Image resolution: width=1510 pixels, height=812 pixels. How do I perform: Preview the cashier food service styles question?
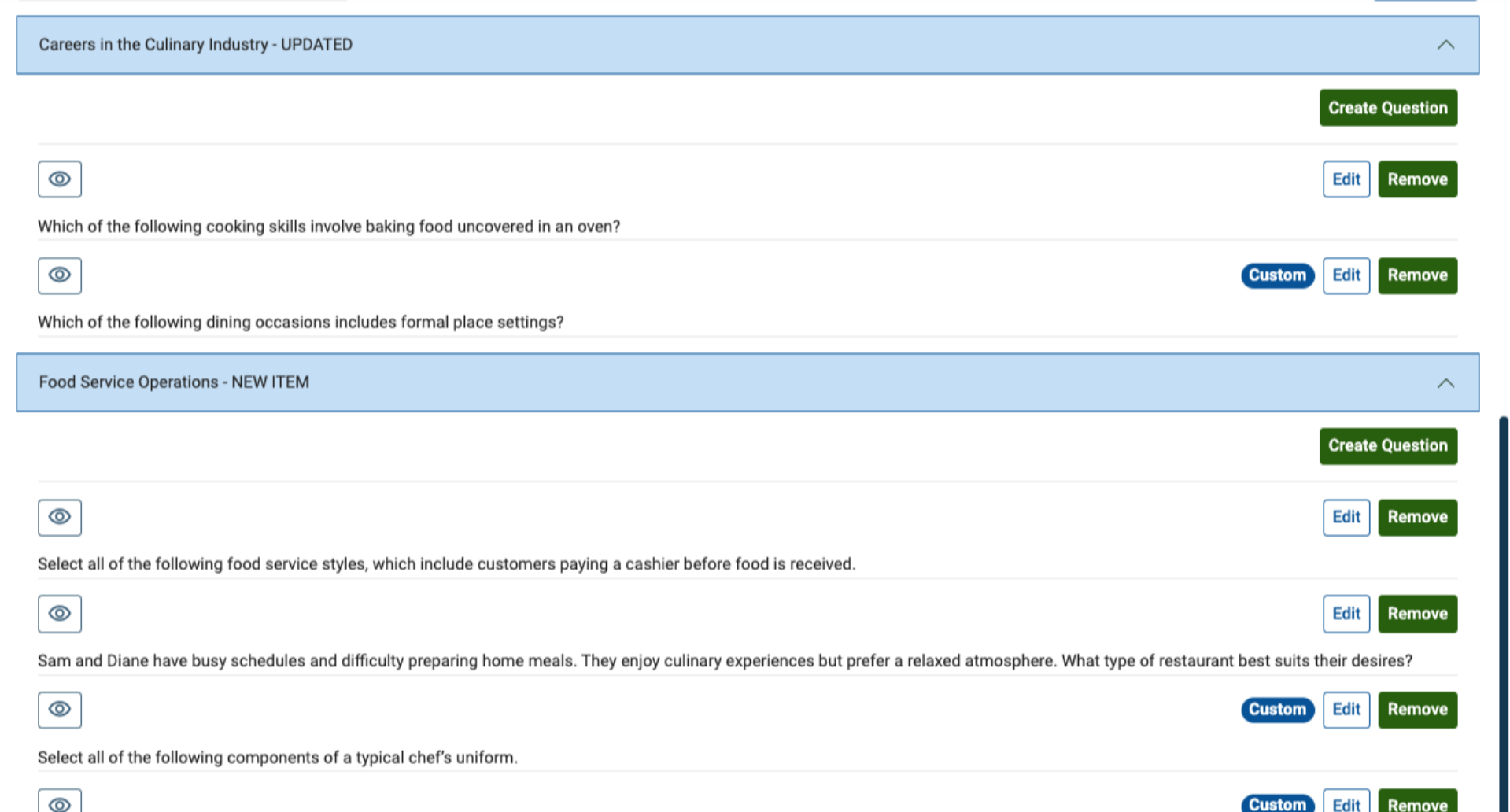click(x=60, y=517)
